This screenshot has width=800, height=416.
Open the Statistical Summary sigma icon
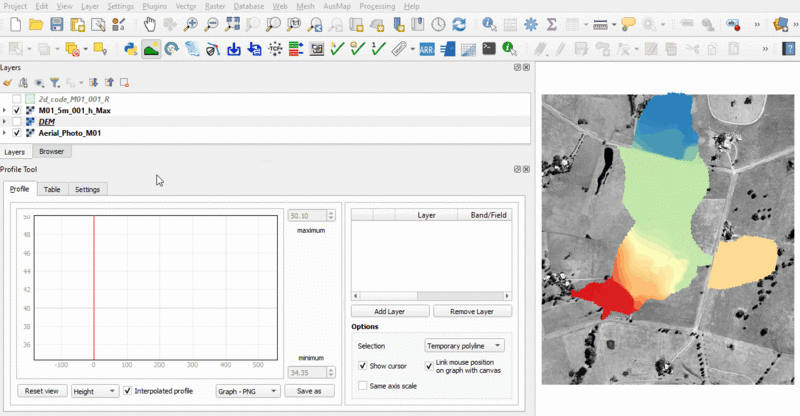(551, 23)
